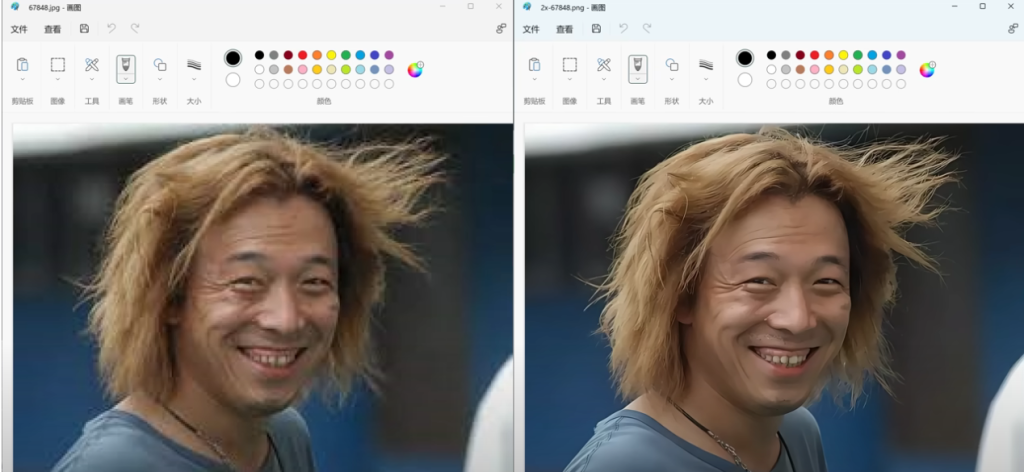Click tools icon in left window

[91, 65]
